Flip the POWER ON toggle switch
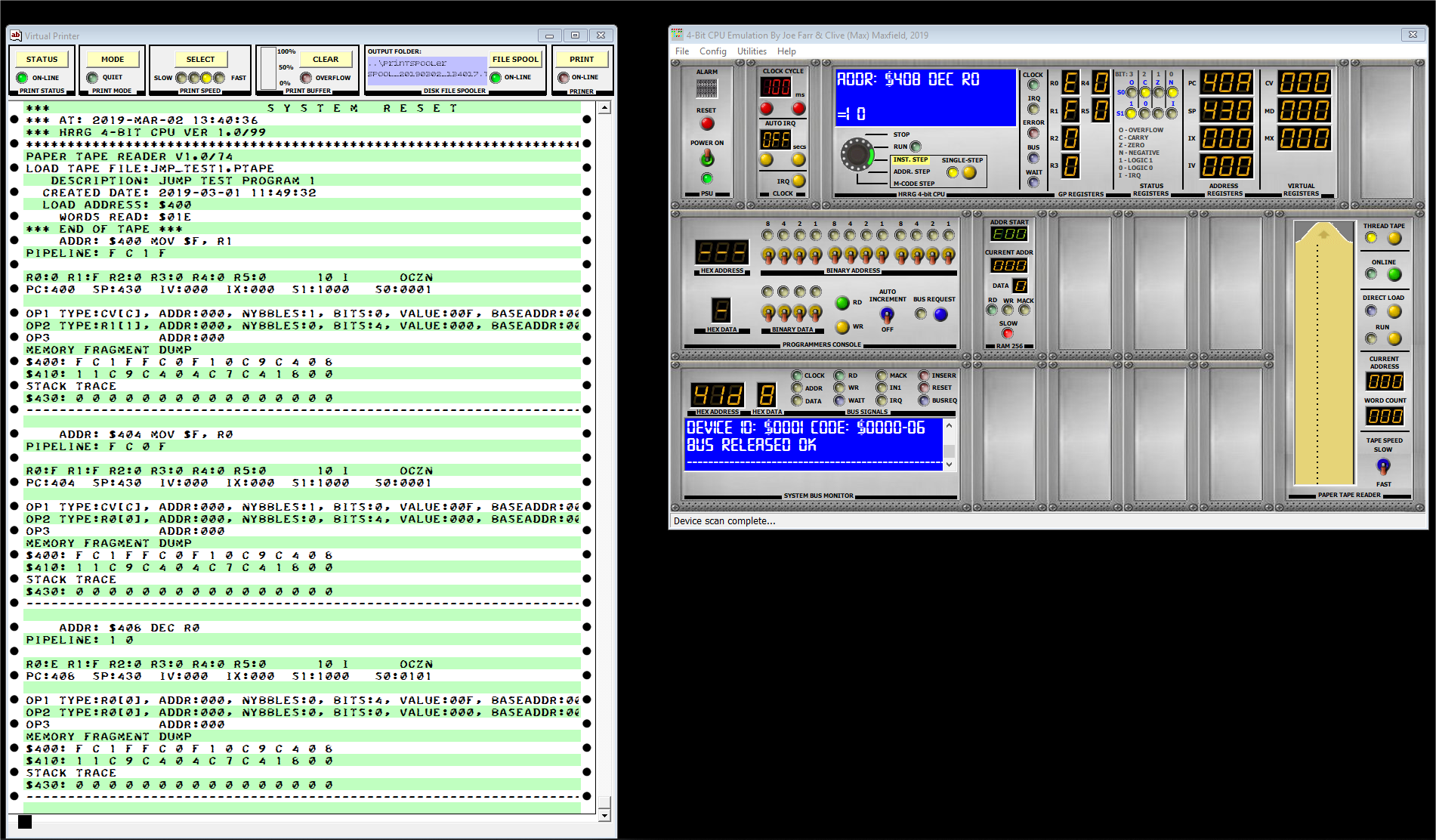The width and height of the screenshot is (1436, 840). [x=706, y=159]
